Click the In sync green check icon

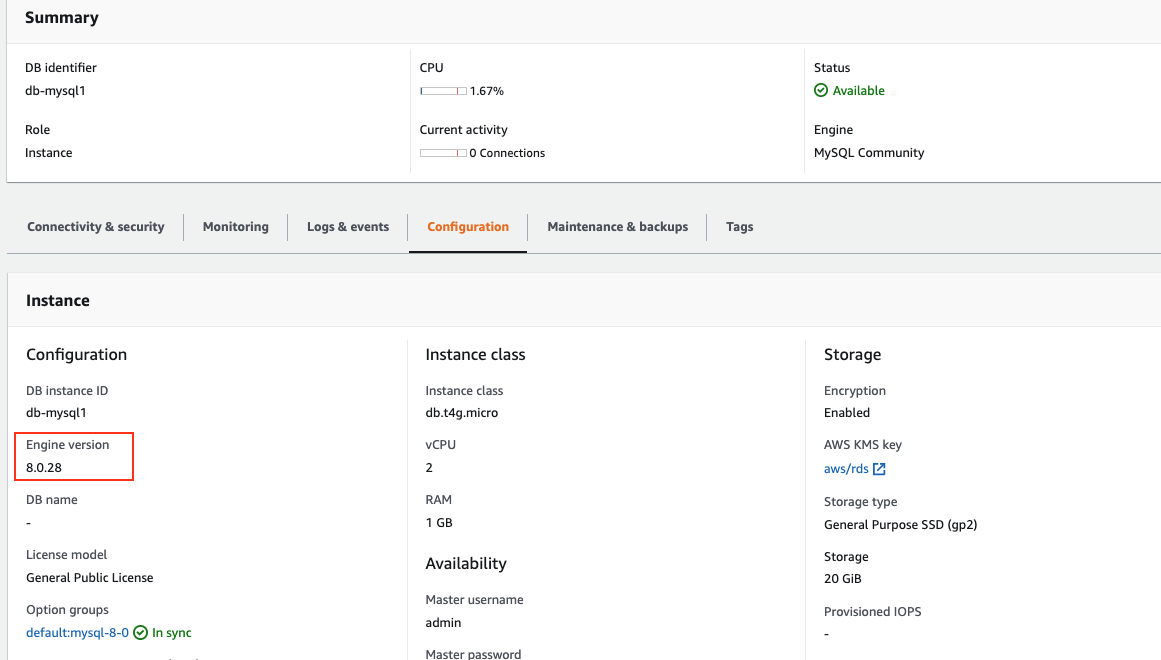click(141, 633)
